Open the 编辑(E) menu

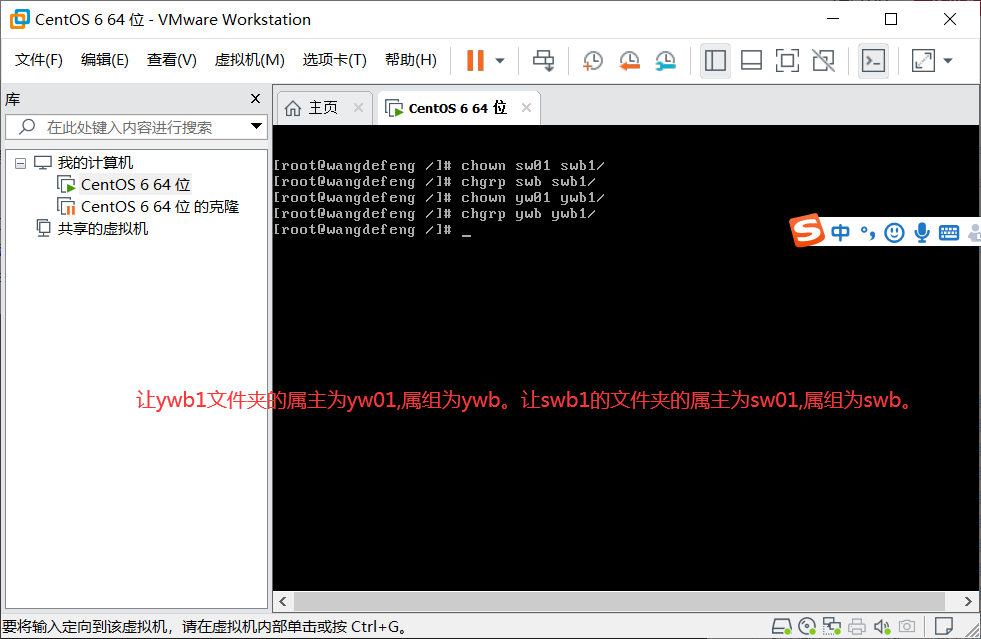(x=104, y=60)
